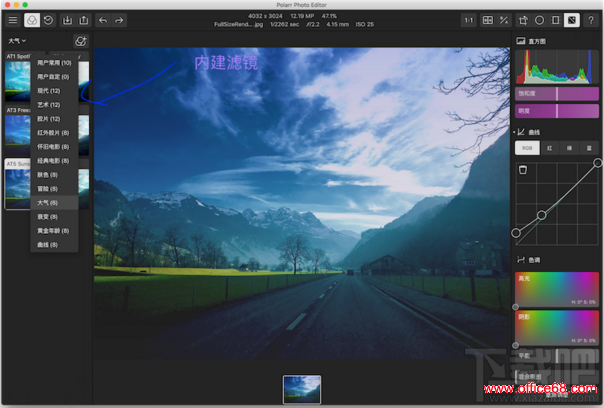The height and width of the screenshot is (408, 604).
Task: Switch curves to 红 channel tab
Action: coord(549,148)
